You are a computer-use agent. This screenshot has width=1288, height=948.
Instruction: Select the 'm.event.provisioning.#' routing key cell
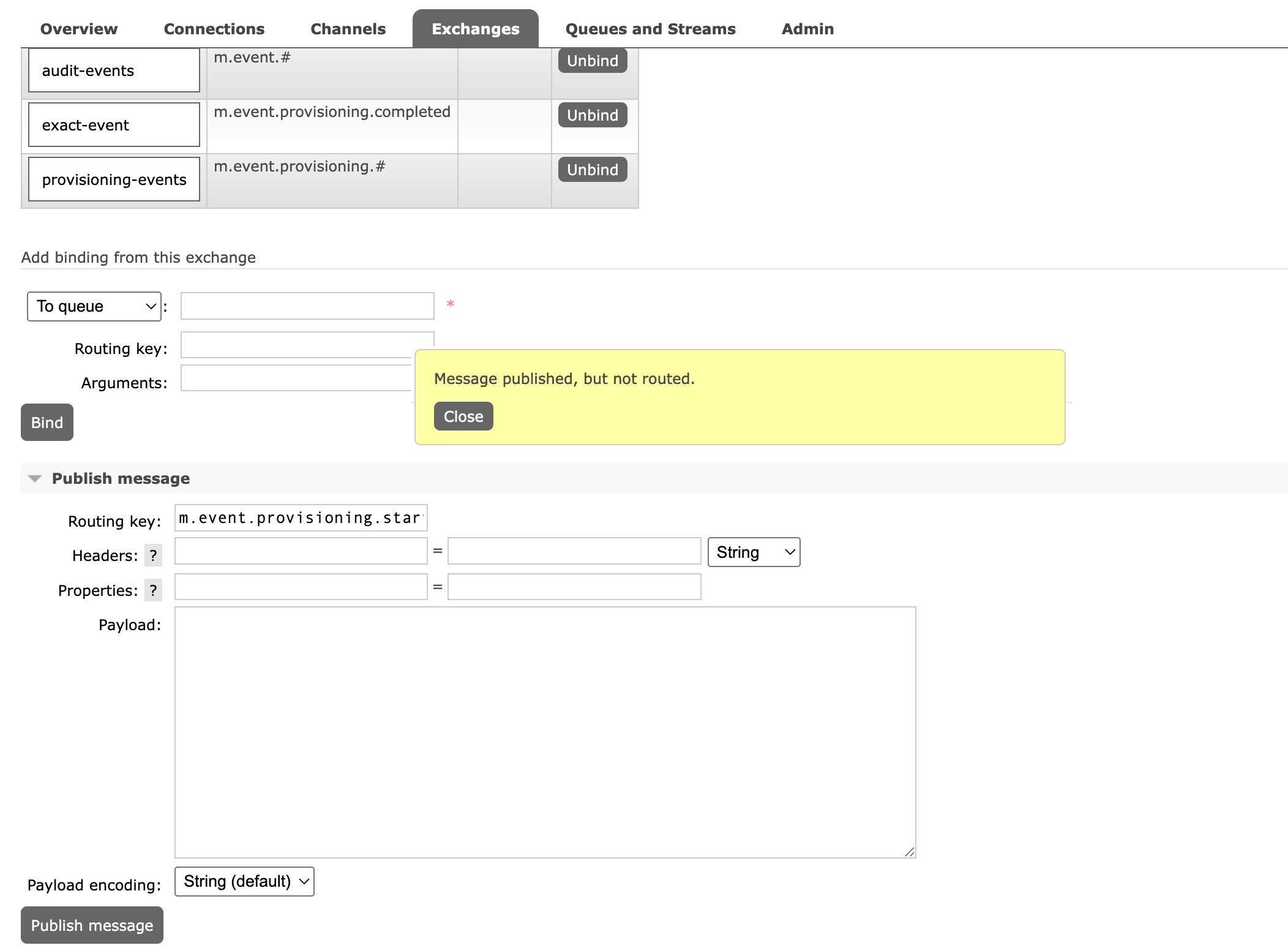[332, 181]
